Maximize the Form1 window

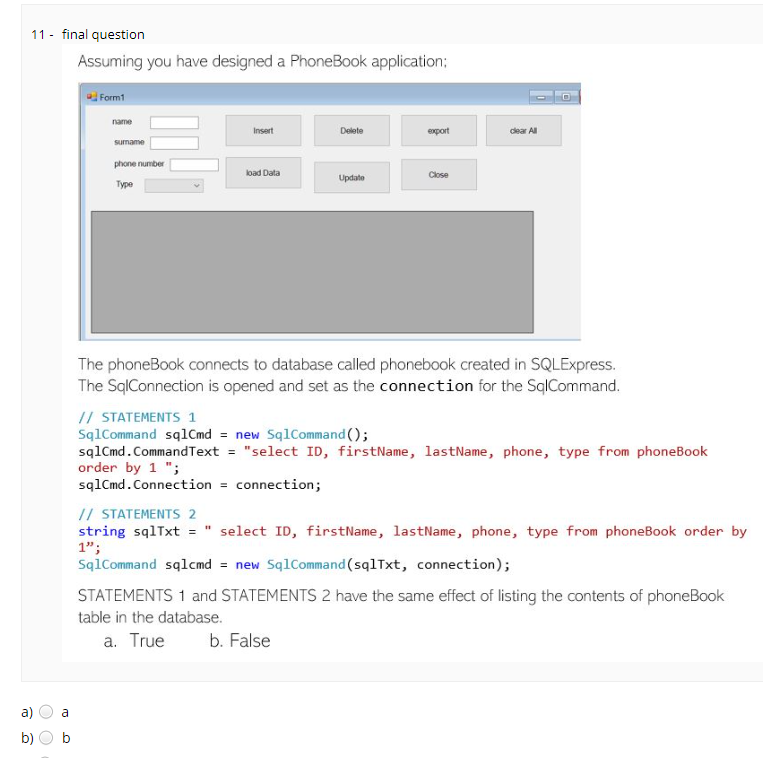[x=566, y=97]
